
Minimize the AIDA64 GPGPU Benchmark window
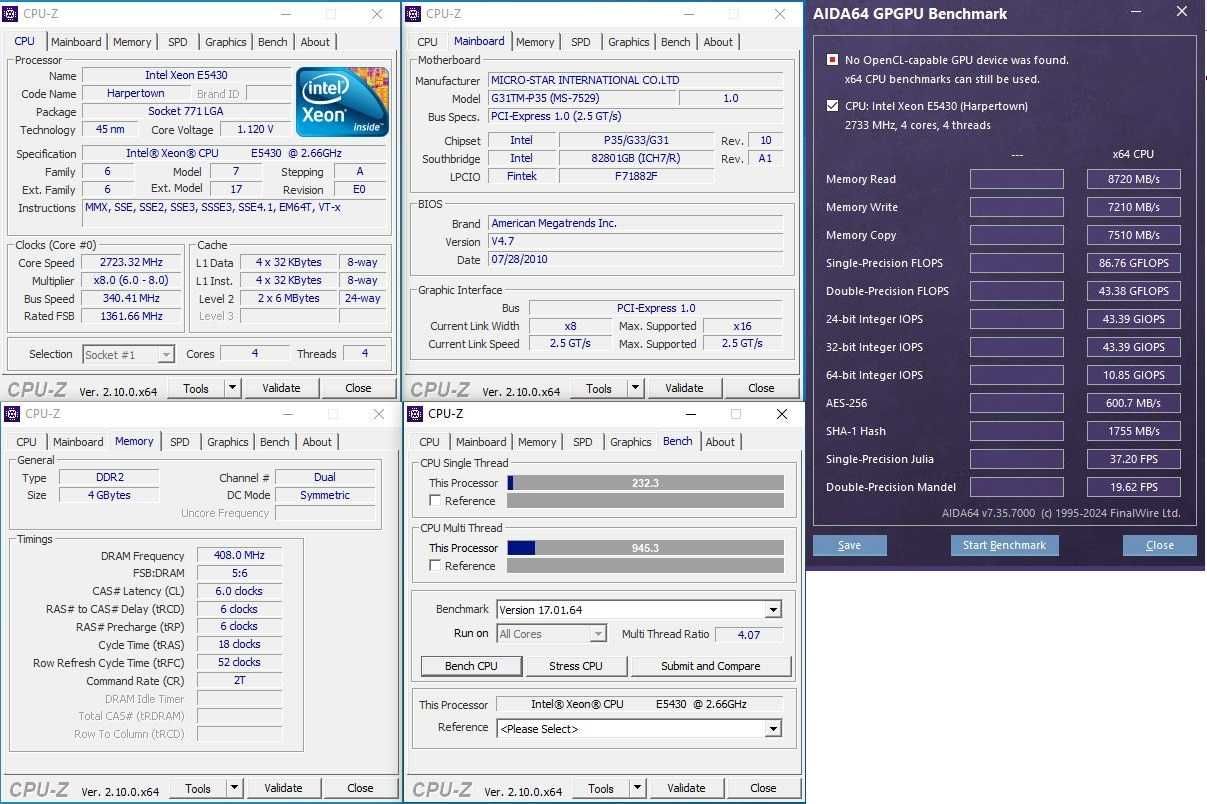click(x=1135, y=13)
